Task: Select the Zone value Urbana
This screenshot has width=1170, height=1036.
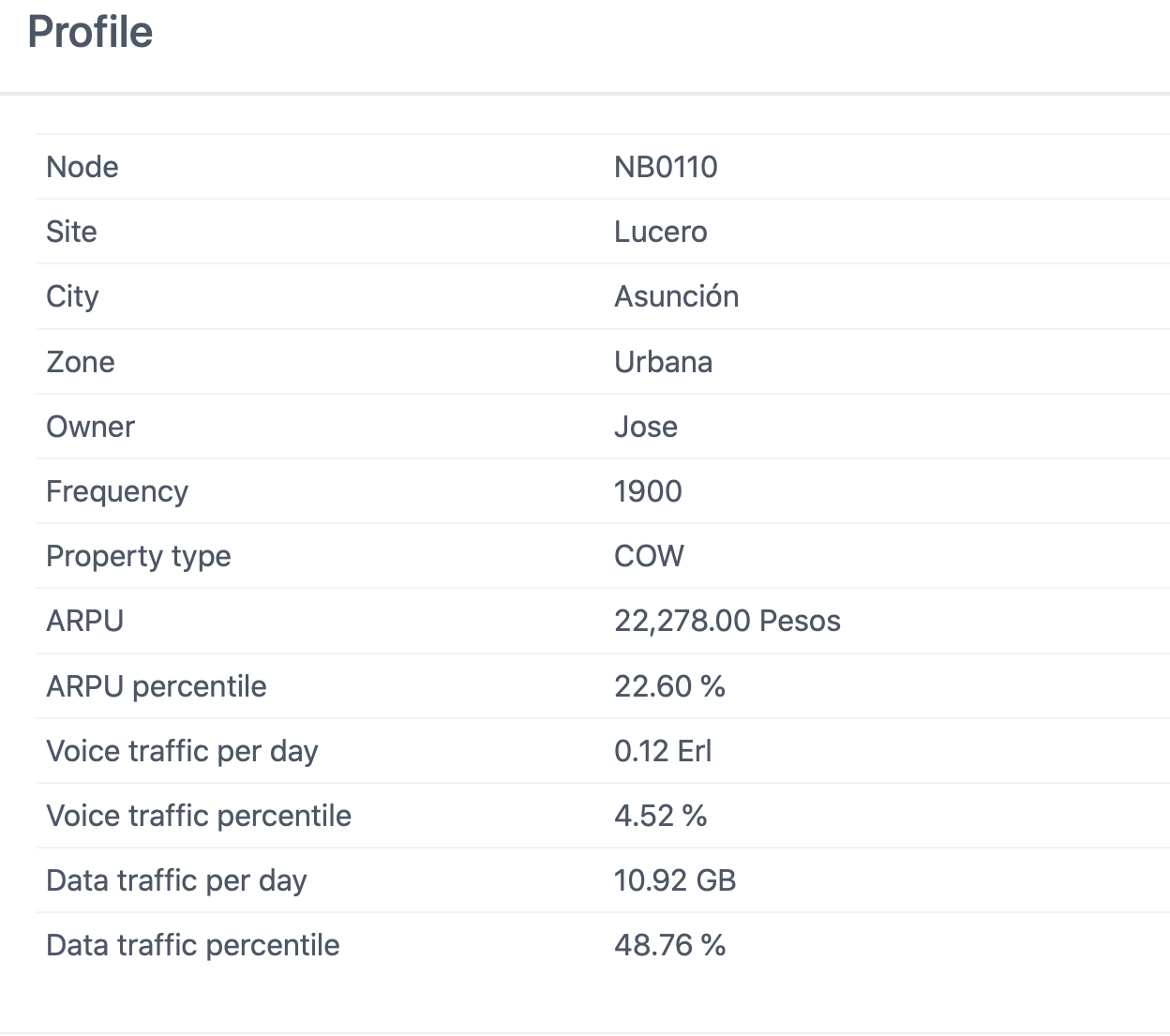Action: click(x=663, y=362)
